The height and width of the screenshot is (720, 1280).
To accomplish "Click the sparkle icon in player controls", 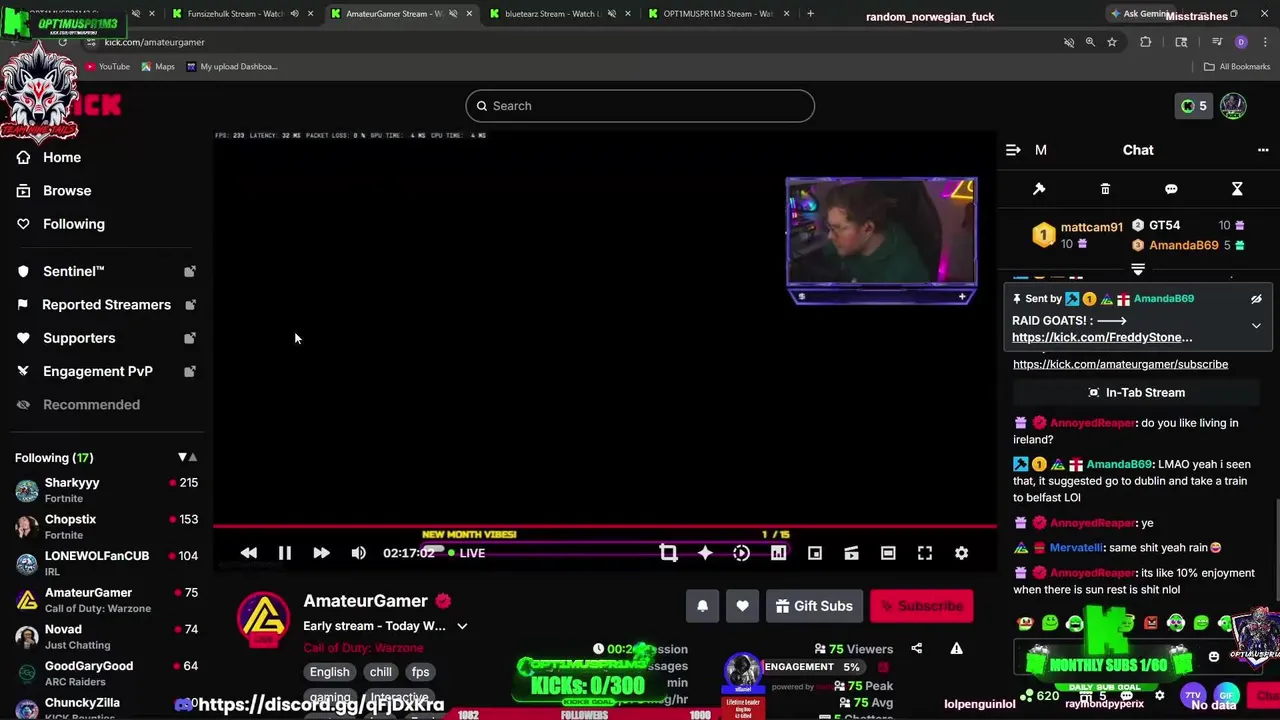I will tap(705, 553).
